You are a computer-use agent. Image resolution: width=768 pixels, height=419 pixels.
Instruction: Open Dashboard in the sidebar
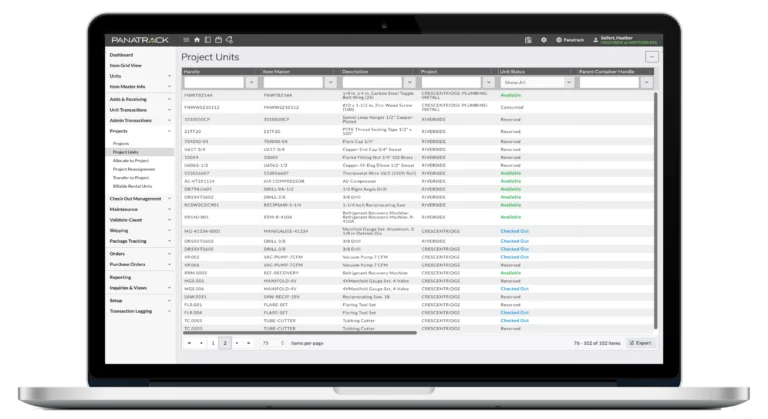121,55
